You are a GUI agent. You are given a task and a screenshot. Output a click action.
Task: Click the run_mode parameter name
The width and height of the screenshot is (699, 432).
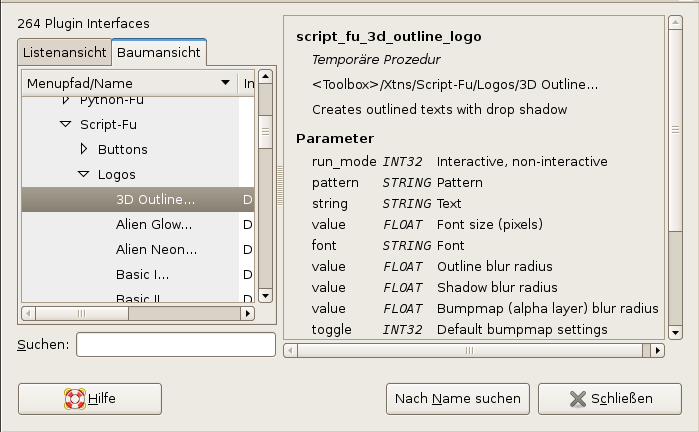point(344,161)
